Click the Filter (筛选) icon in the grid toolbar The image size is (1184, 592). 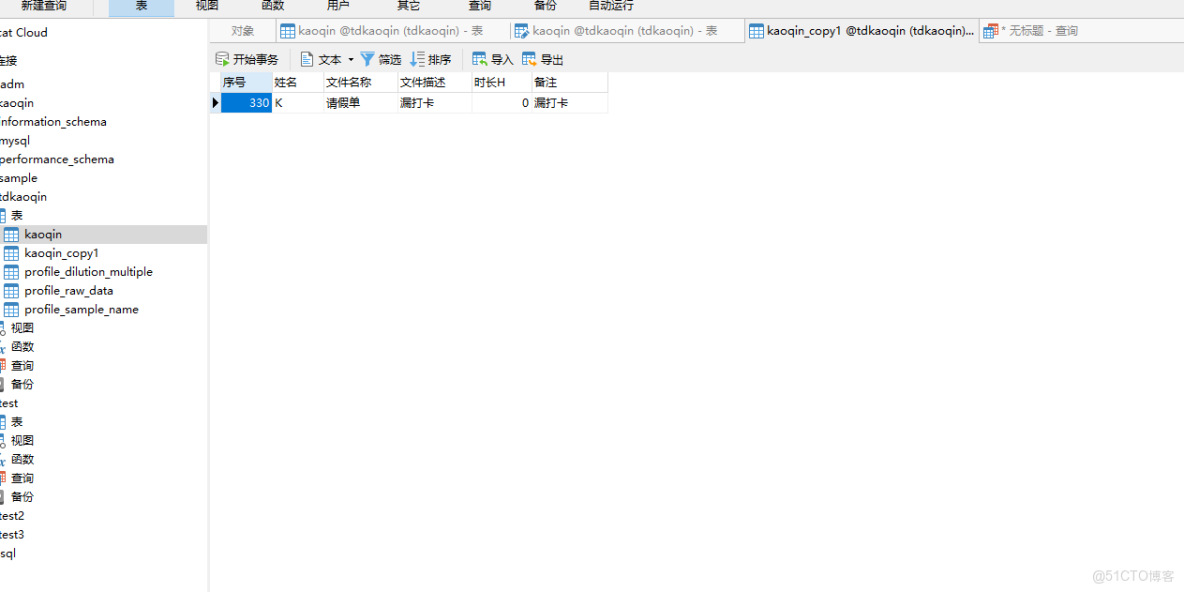[382, 58]
